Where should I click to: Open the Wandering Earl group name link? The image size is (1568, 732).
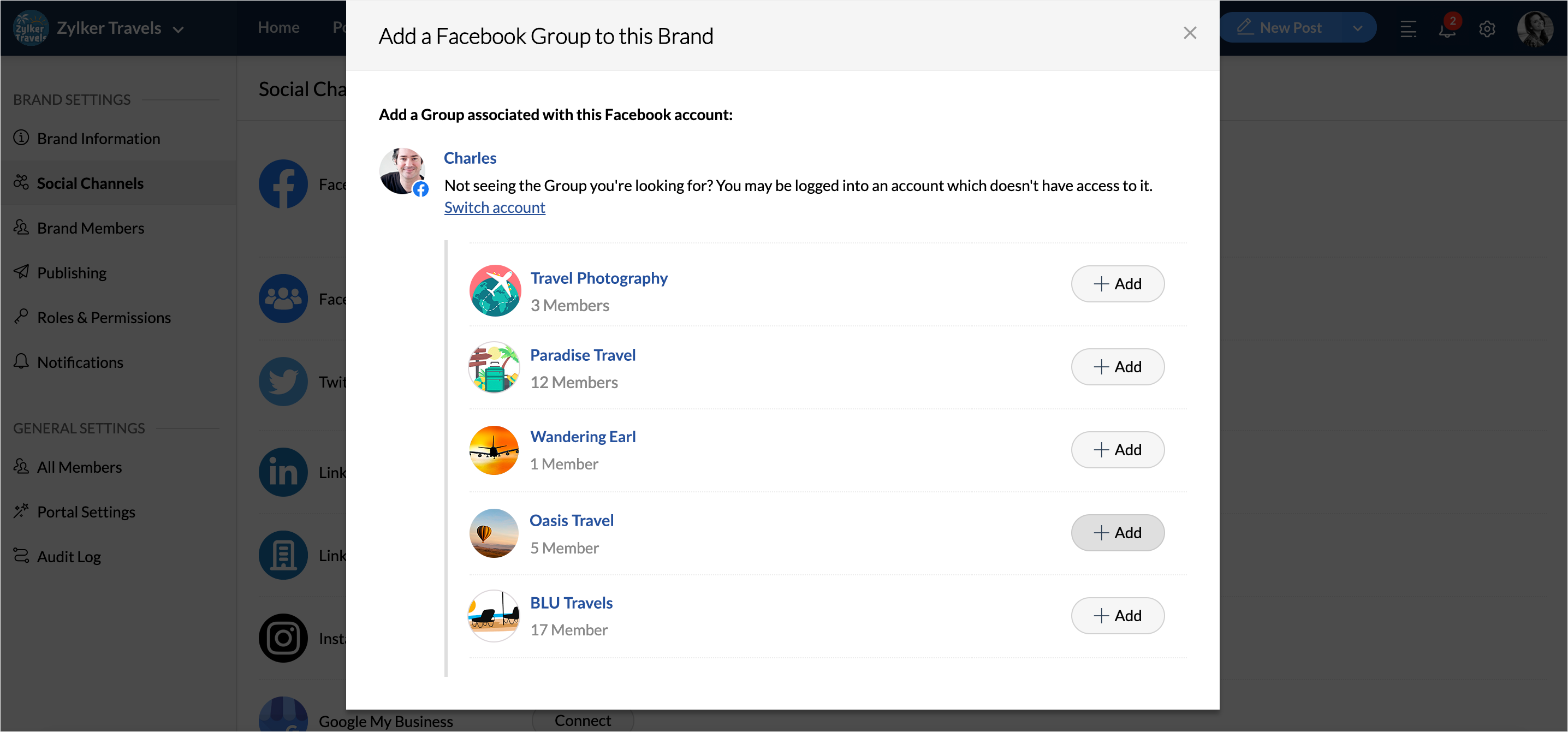coord(583,436)
